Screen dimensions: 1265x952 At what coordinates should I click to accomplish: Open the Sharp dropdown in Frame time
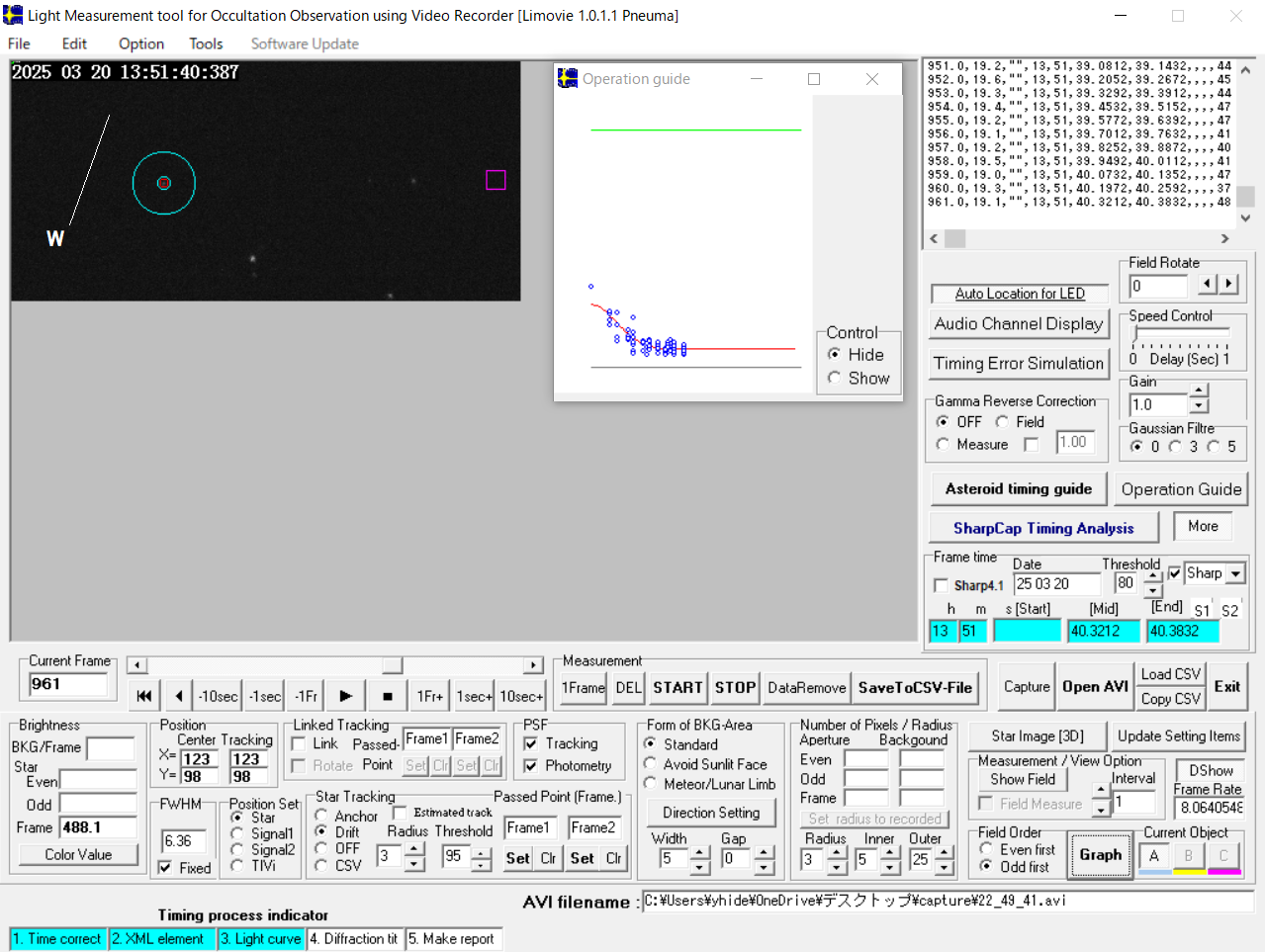(x=1235, y=573)
